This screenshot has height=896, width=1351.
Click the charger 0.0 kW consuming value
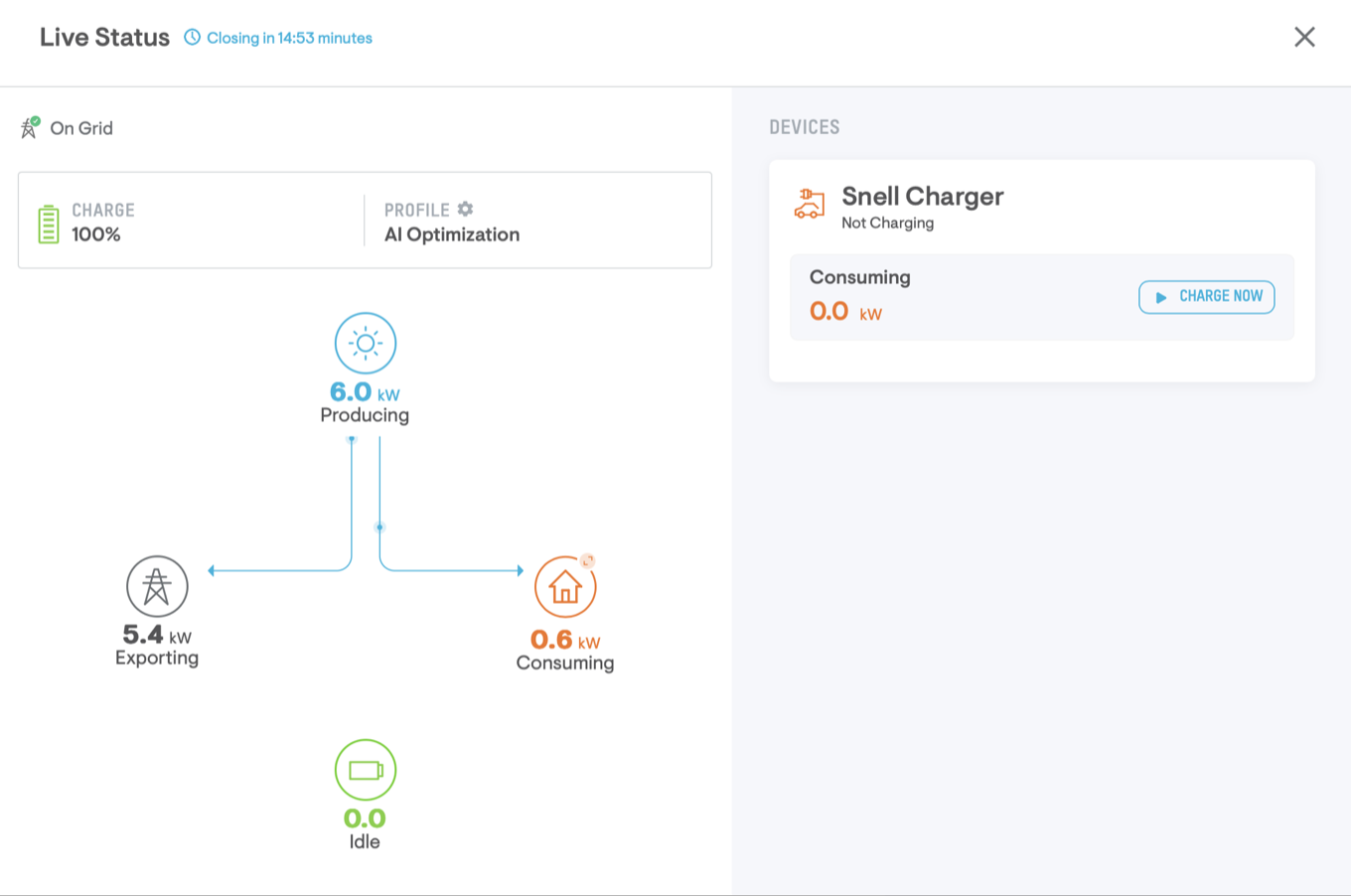tap(845, 312)
